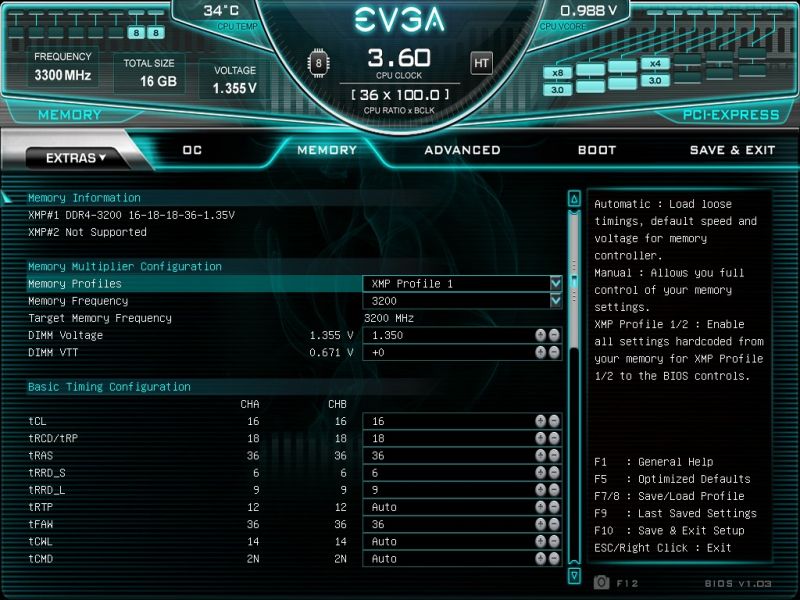Click the DIMM VTT +0 value field
The height and width of the screenshot is (600, 800).
(462, 353)
